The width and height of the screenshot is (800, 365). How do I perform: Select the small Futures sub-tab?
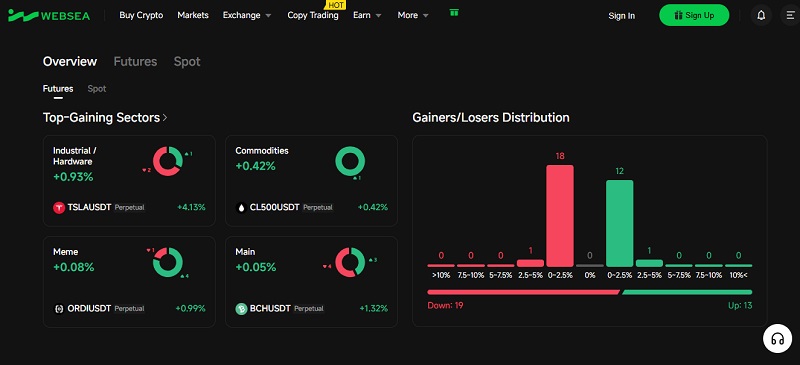(58, 89)
